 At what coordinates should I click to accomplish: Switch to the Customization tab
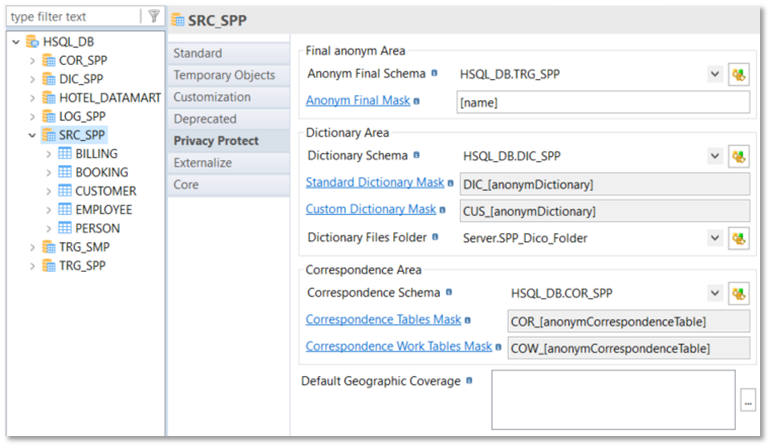[229, 97]
